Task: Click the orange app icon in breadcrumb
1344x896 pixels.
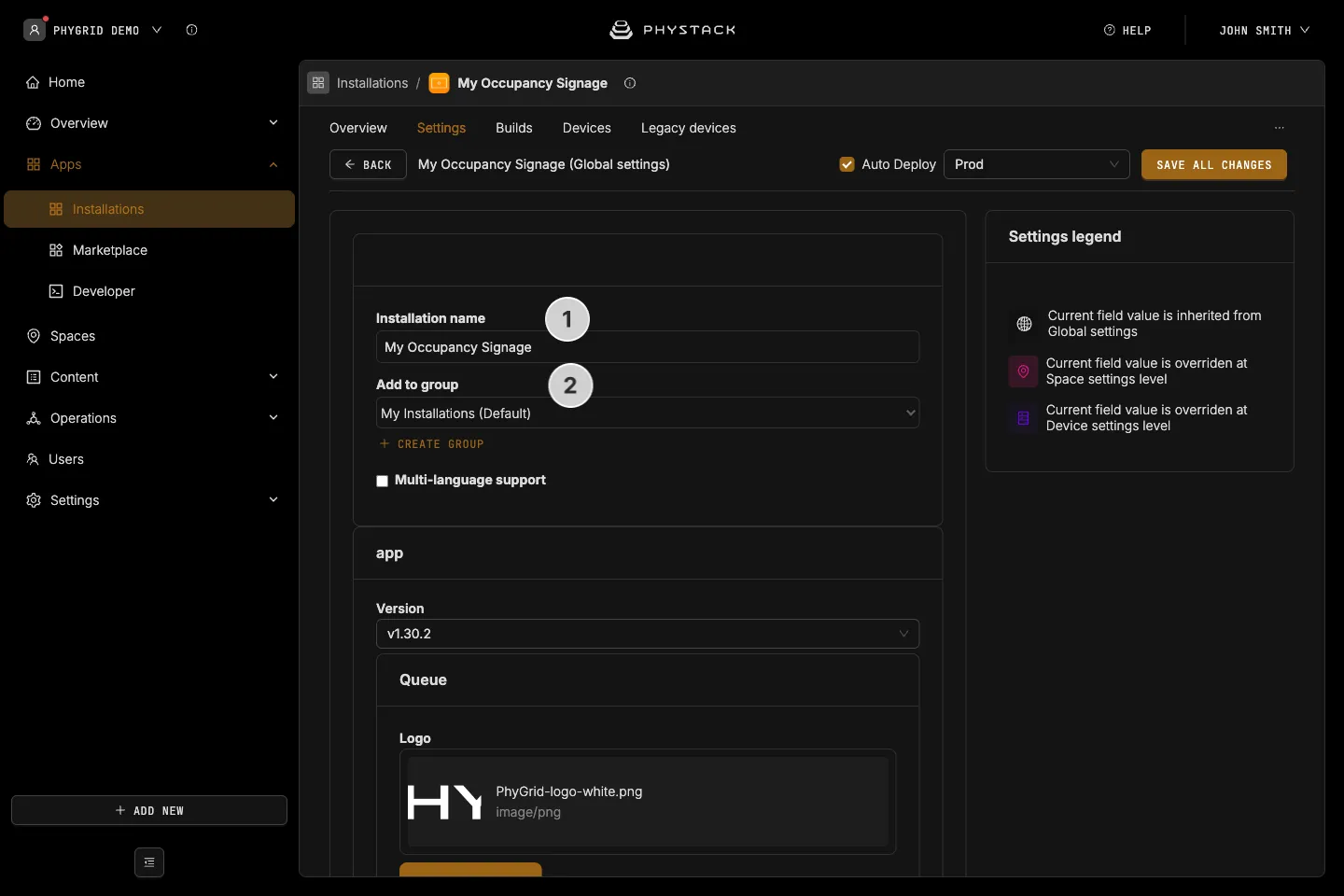Action: 439,83
